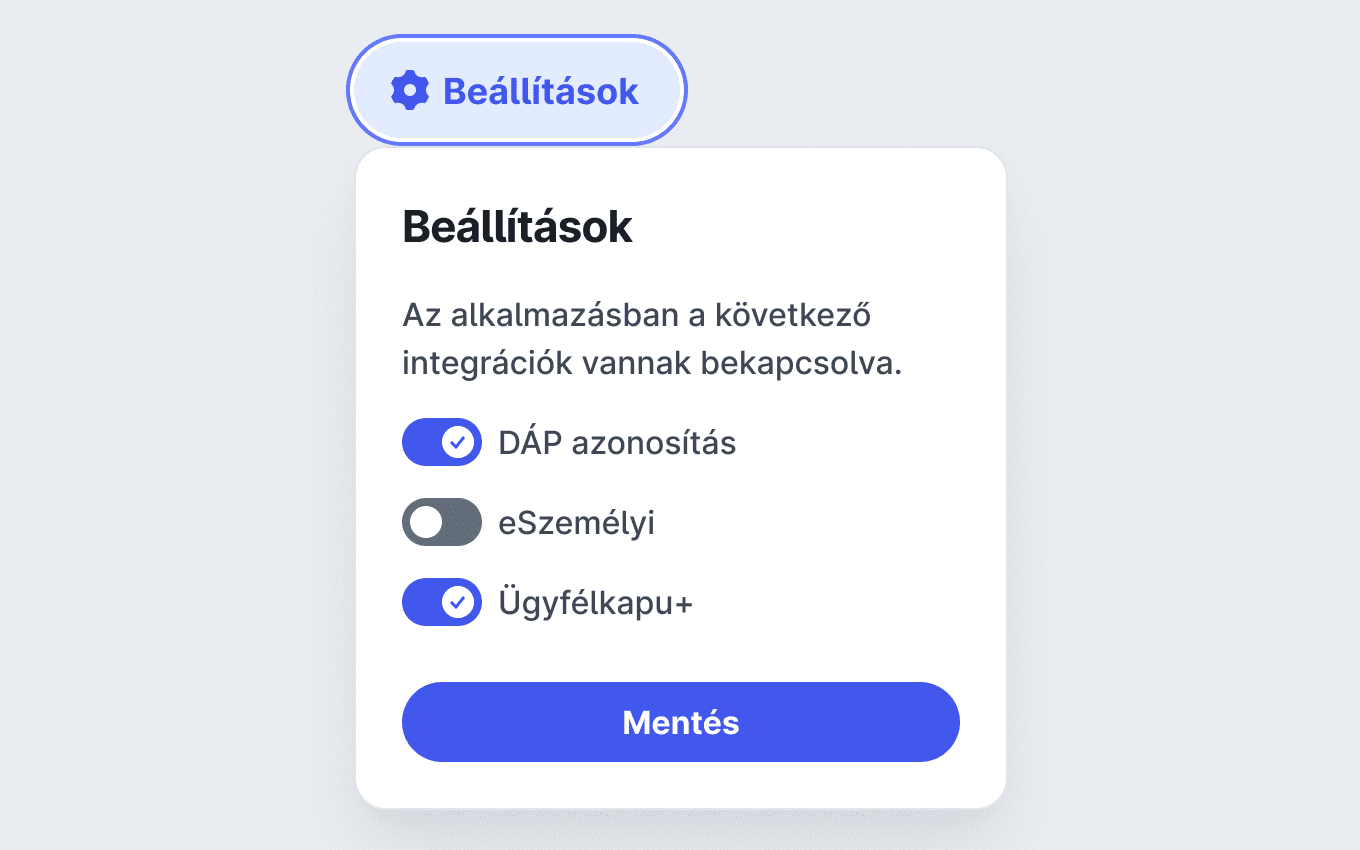Image resolution: width=1360 pixels, height=850 pixels.
Task: Click the Beállítások text on the pill button
Action: pyautogui.click(x=541, y=91)
